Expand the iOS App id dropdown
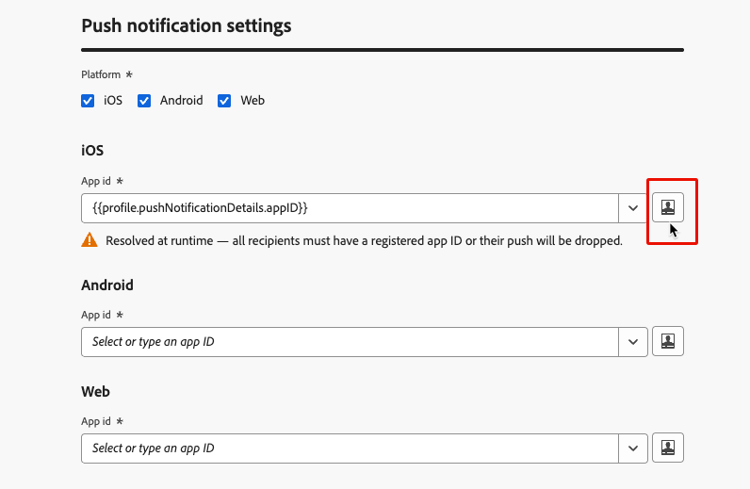This screenshot has width=750, height=489. 633,208
